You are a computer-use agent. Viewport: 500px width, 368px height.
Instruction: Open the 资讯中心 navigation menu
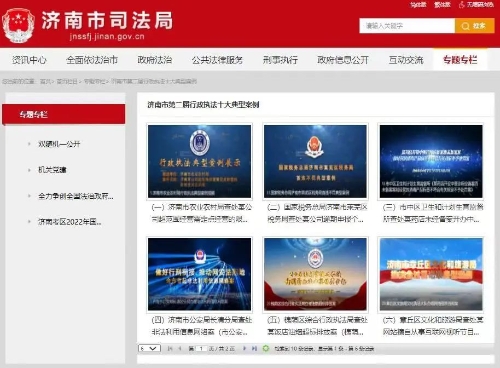(x=29, y=60)
